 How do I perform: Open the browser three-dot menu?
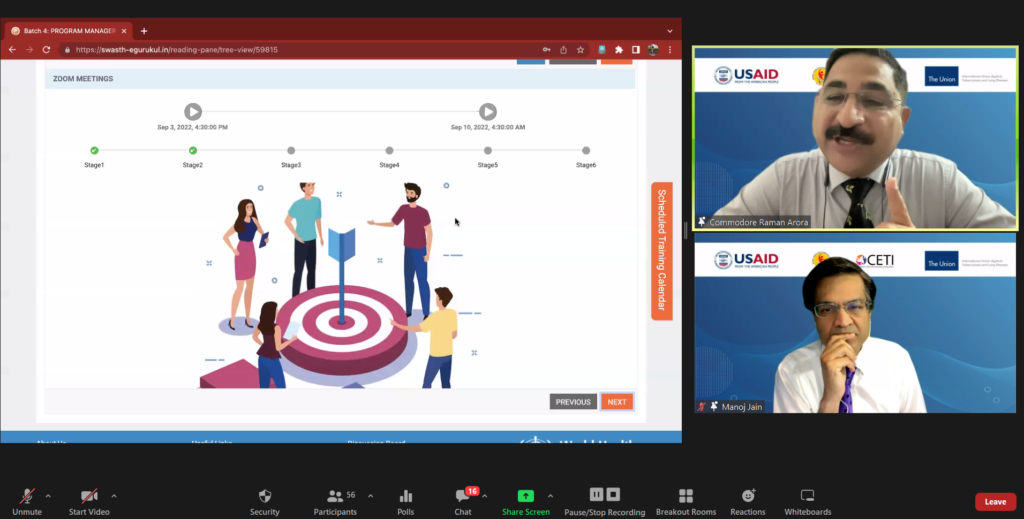(x=669, y=50)
